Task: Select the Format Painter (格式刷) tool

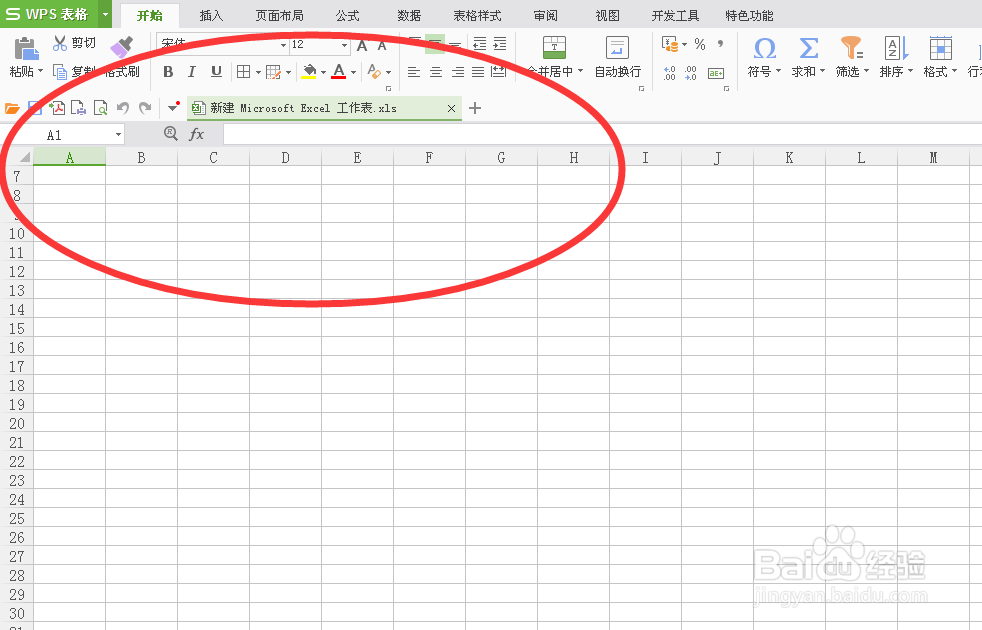Action: [122, 57]
